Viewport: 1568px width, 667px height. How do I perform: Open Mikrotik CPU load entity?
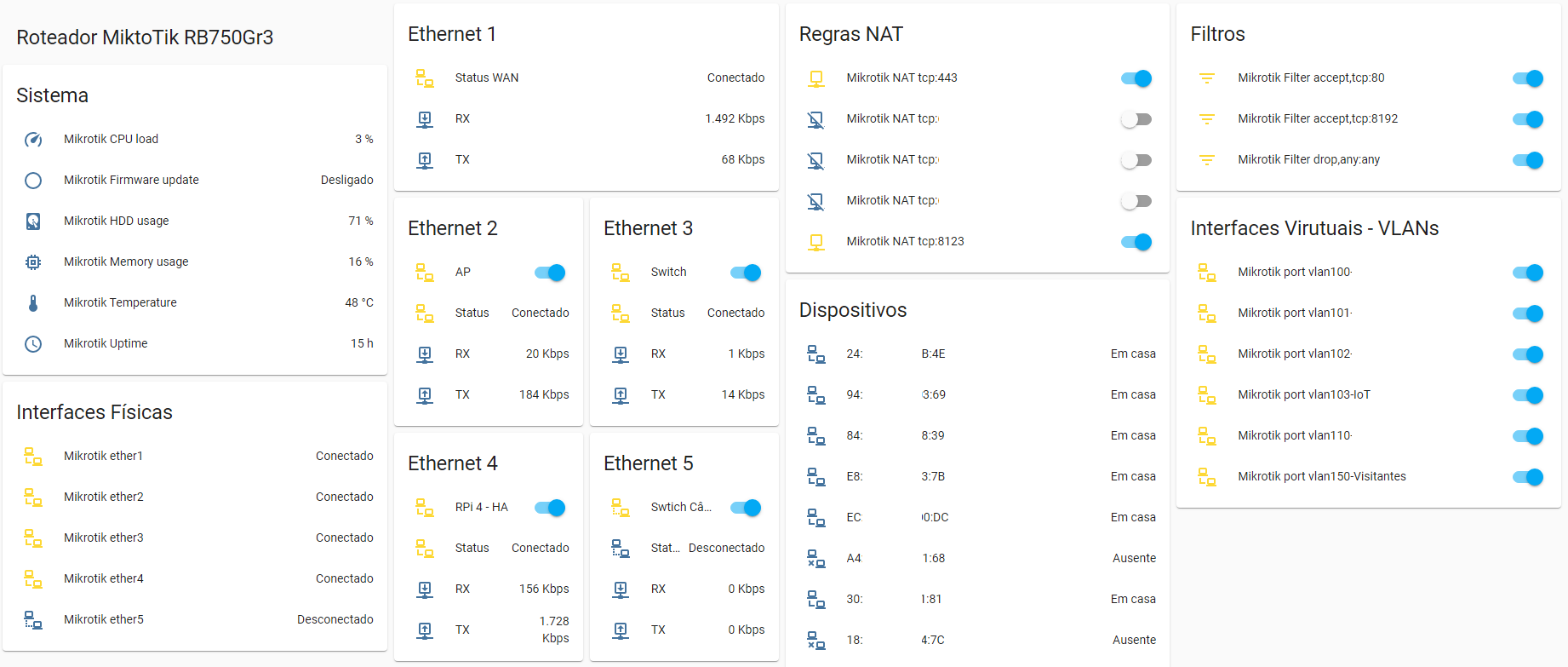click(x=195, y=139)
